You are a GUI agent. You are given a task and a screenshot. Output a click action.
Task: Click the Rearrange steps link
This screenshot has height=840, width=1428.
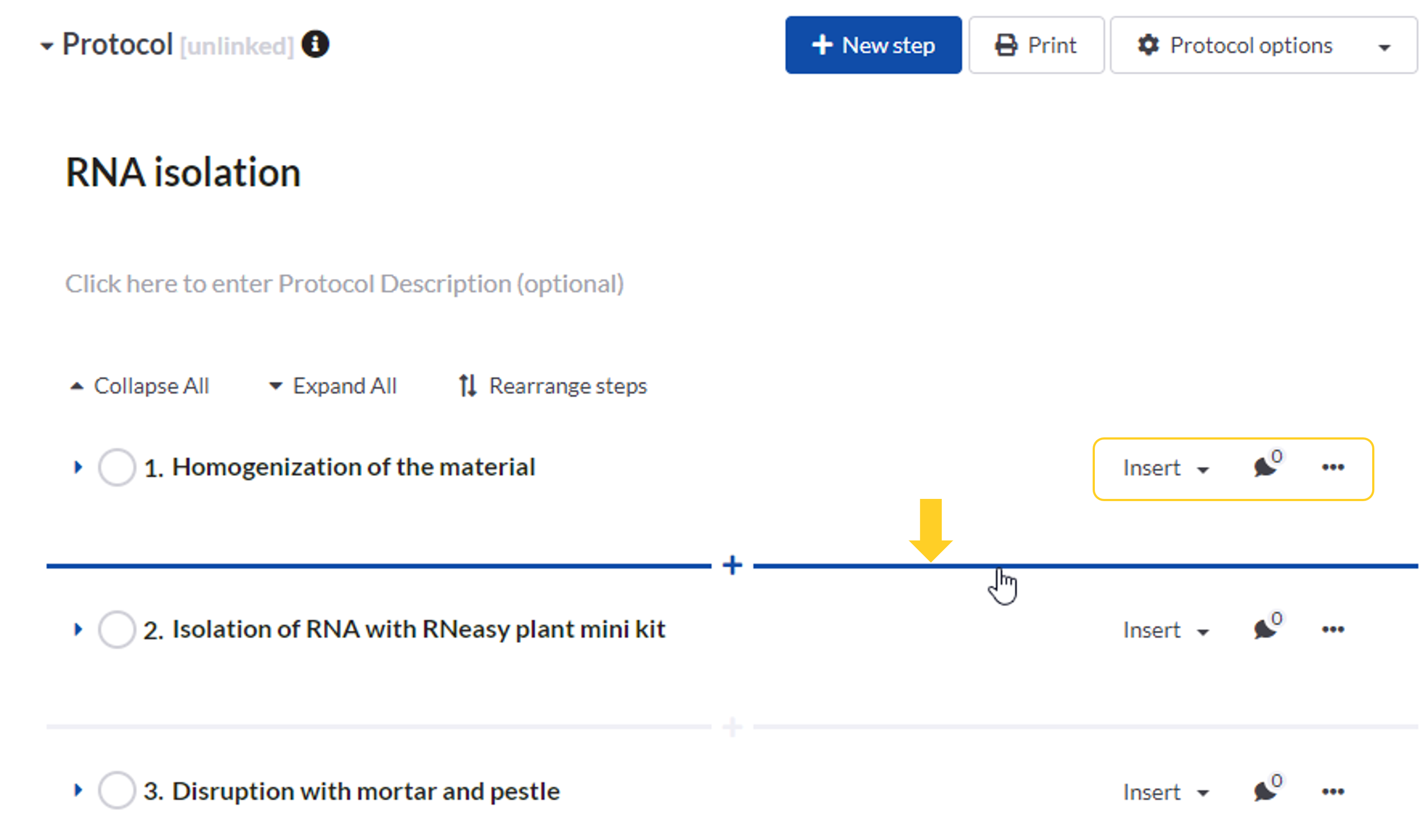553,386
